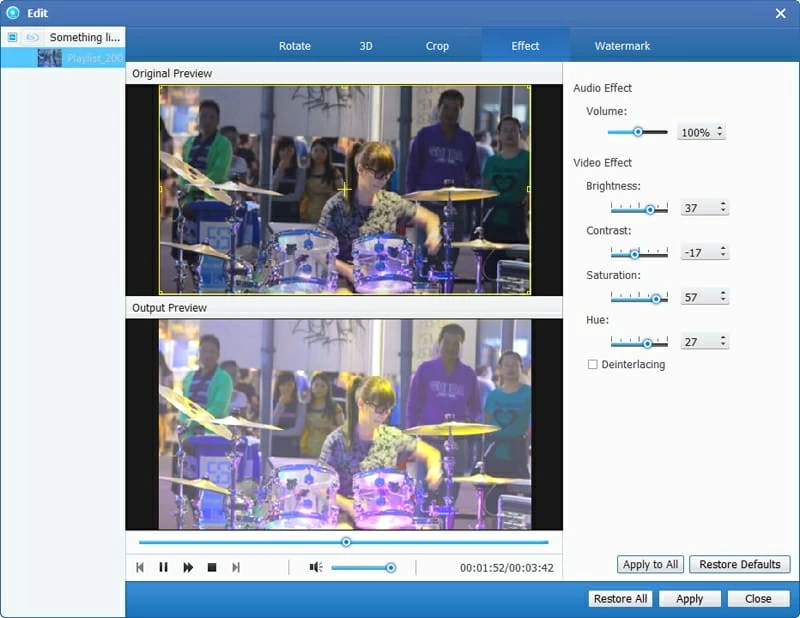
Task: Stop the video playback
Action: 212,567
